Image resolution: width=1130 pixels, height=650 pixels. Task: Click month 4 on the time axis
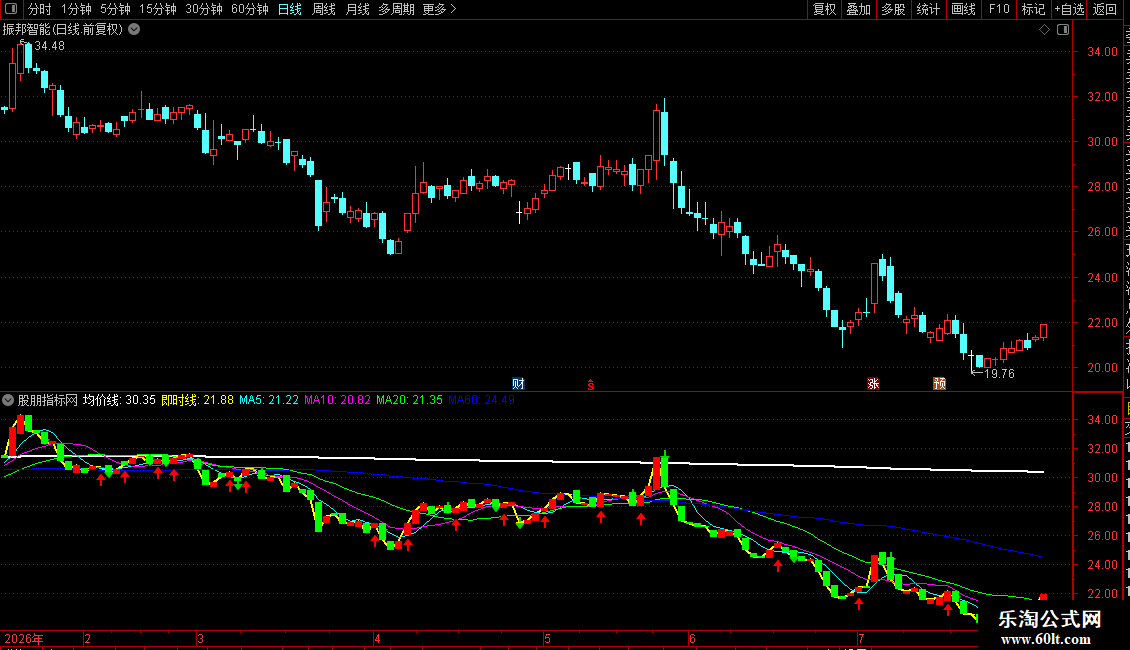click(377, 638)
